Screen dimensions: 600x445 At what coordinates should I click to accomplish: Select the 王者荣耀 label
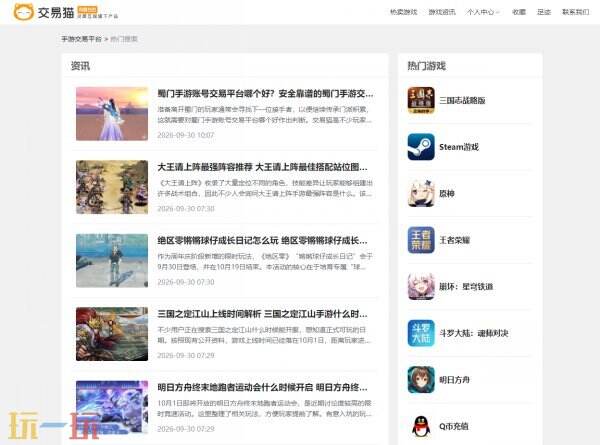click(x=454, y=240)
